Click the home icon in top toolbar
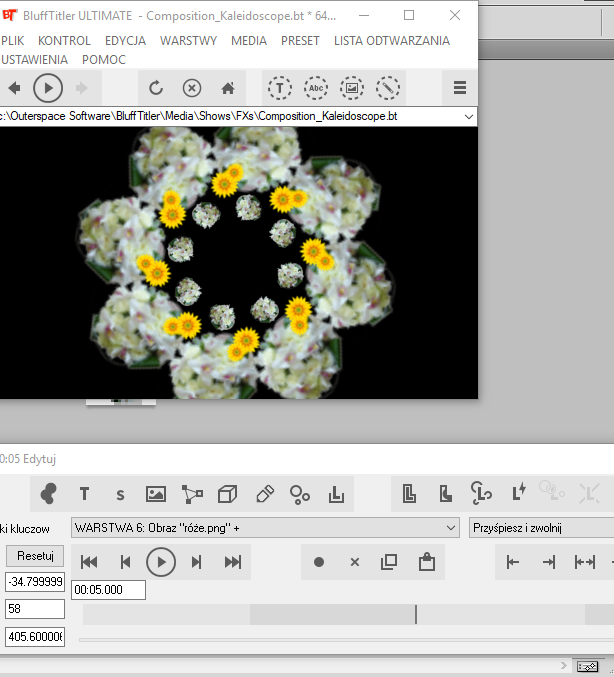 [x=228, y=88]
